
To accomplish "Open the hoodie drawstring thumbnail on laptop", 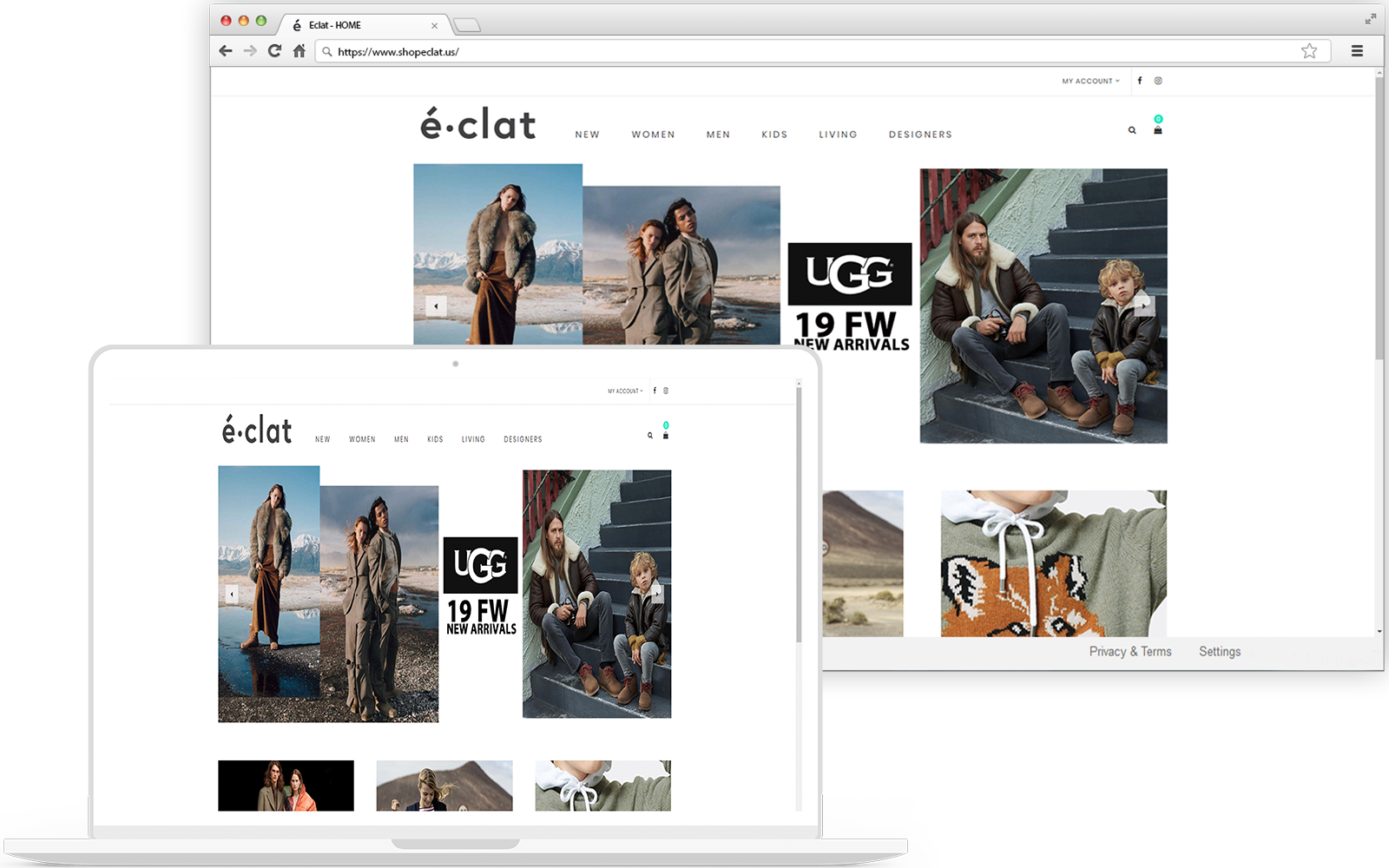I will (603, 786).
